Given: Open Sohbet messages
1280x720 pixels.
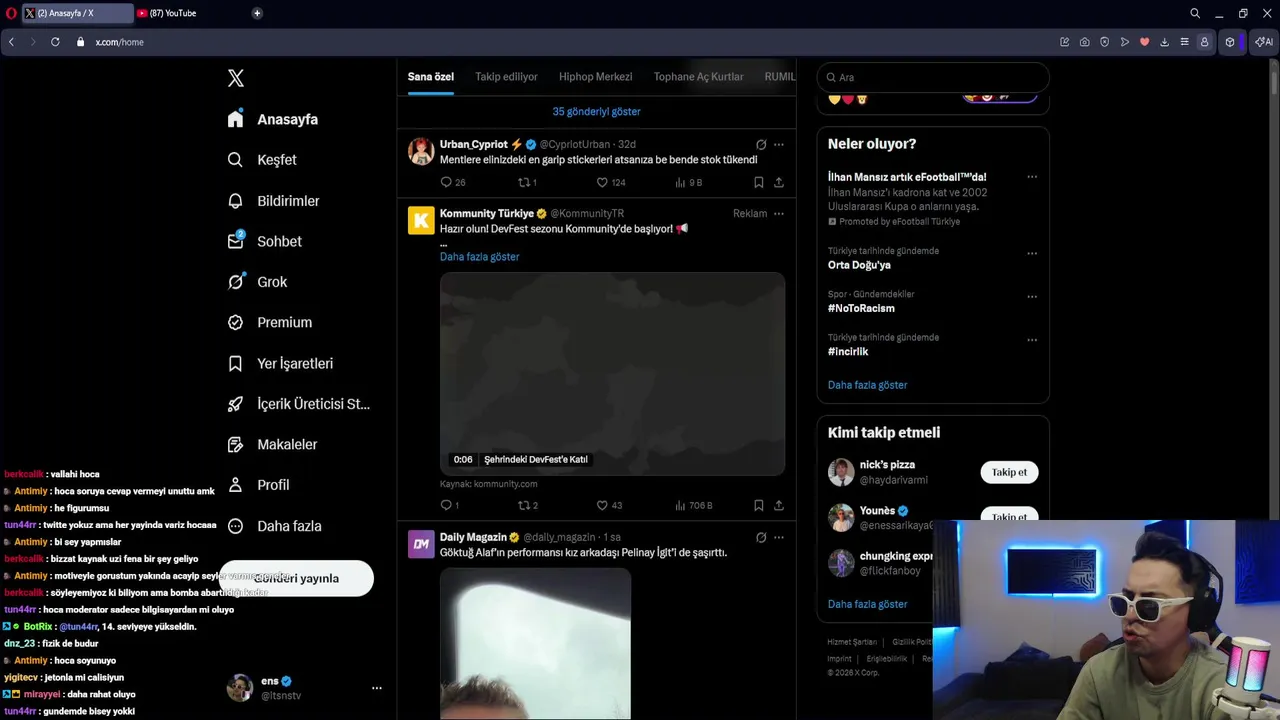Looking at the screenshot, I should click(264, 241).
